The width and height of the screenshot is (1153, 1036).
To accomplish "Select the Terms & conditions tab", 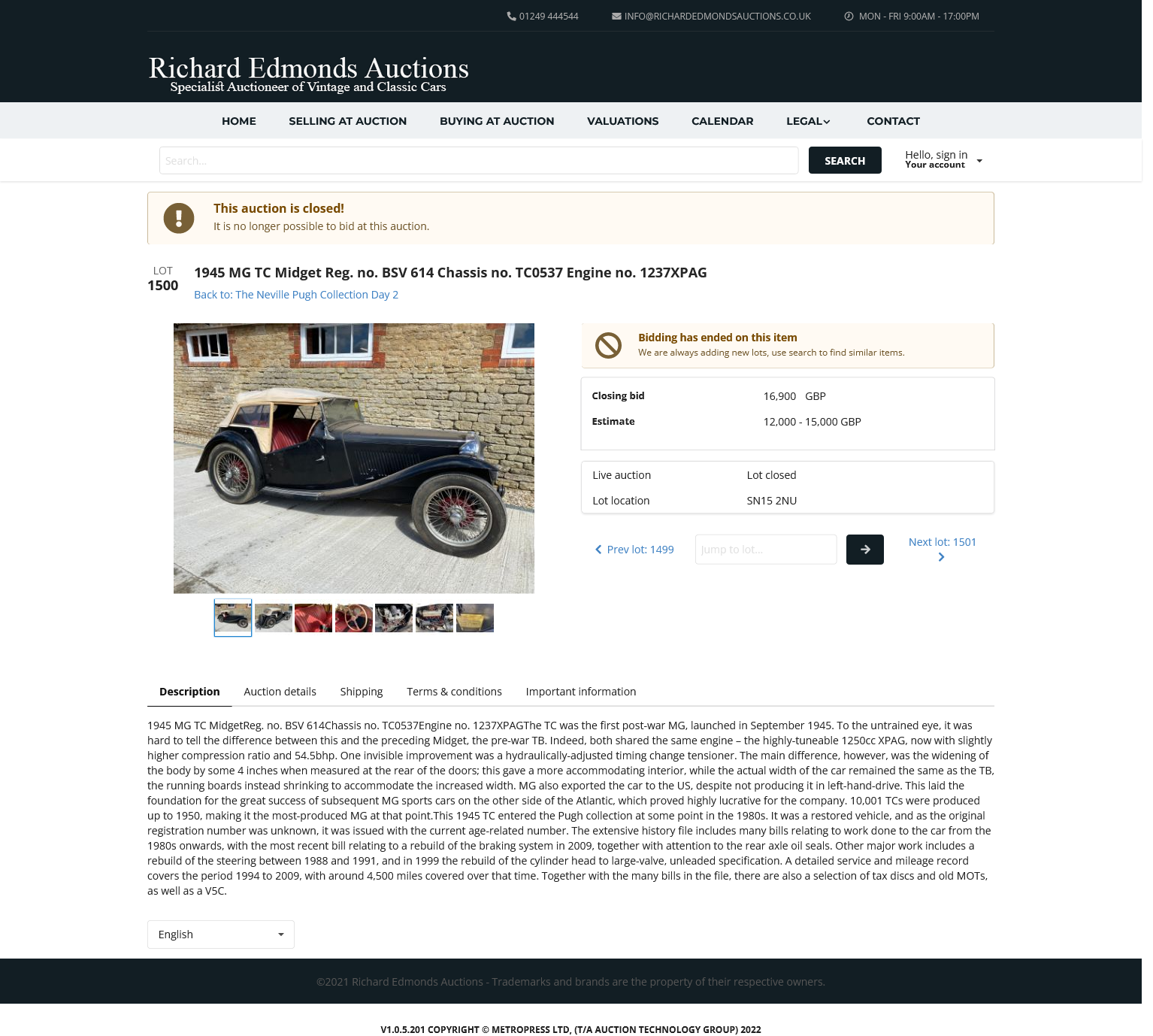I will click(454, 692).
